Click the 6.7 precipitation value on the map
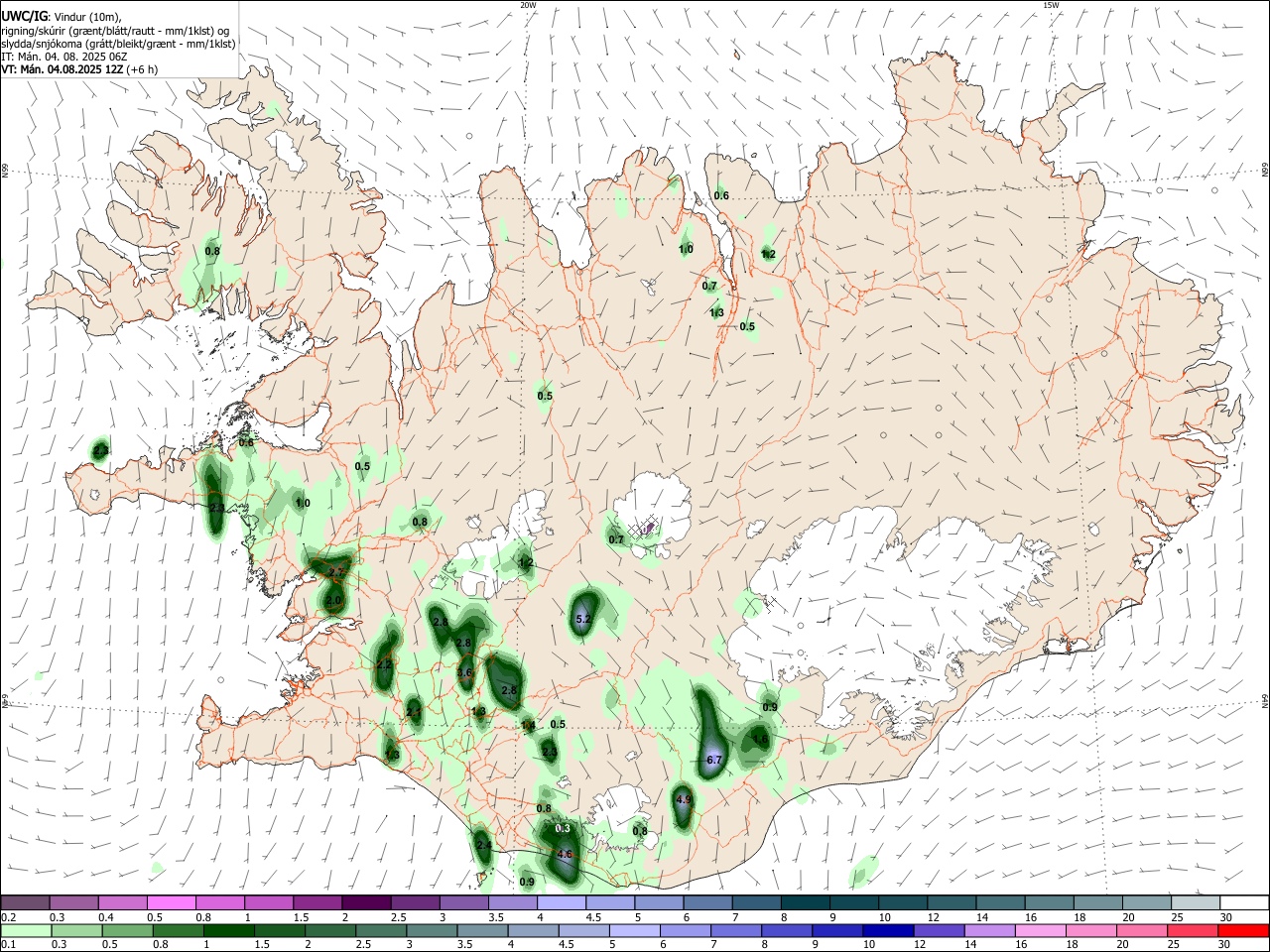The image size is (1270, 952). coord(713,761)
